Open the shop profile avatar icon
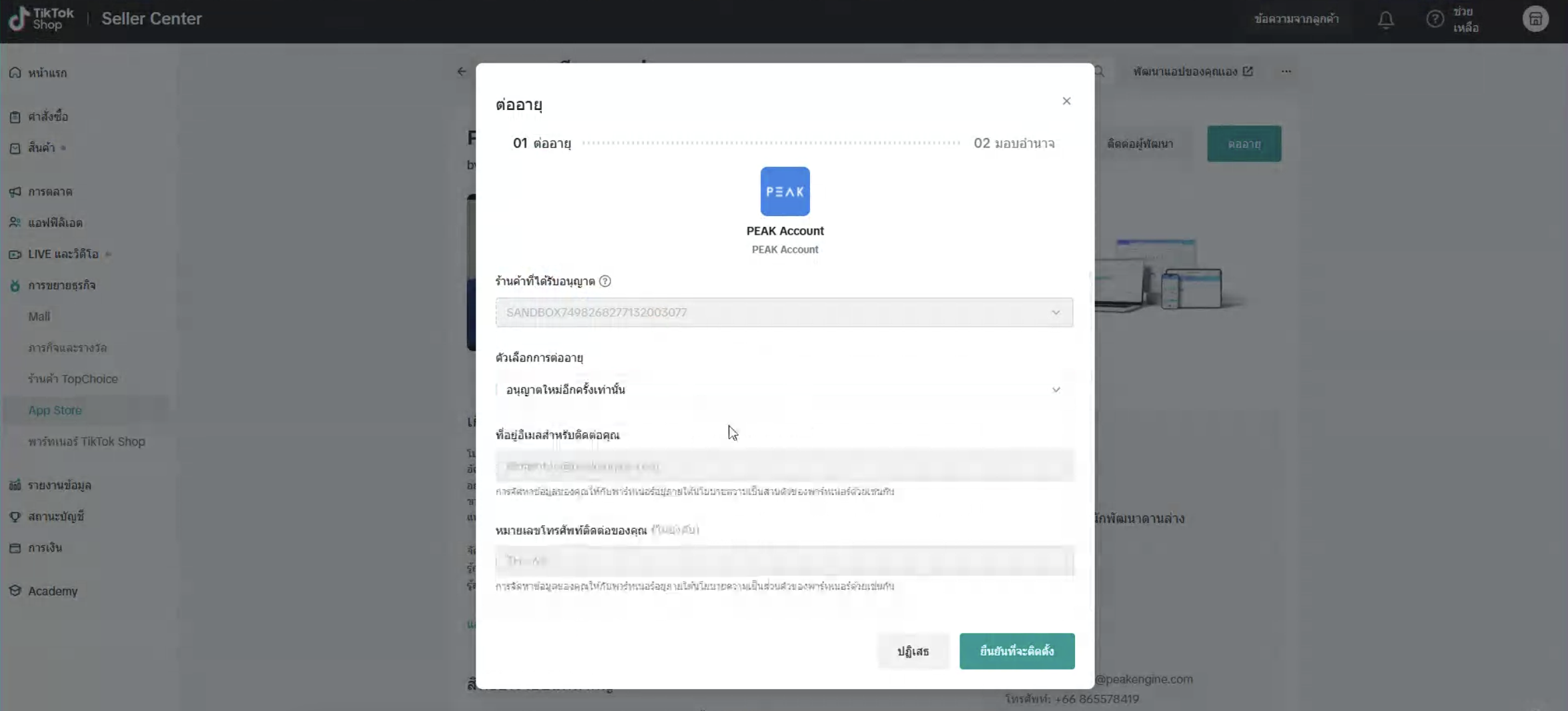 coord(1535,19)
